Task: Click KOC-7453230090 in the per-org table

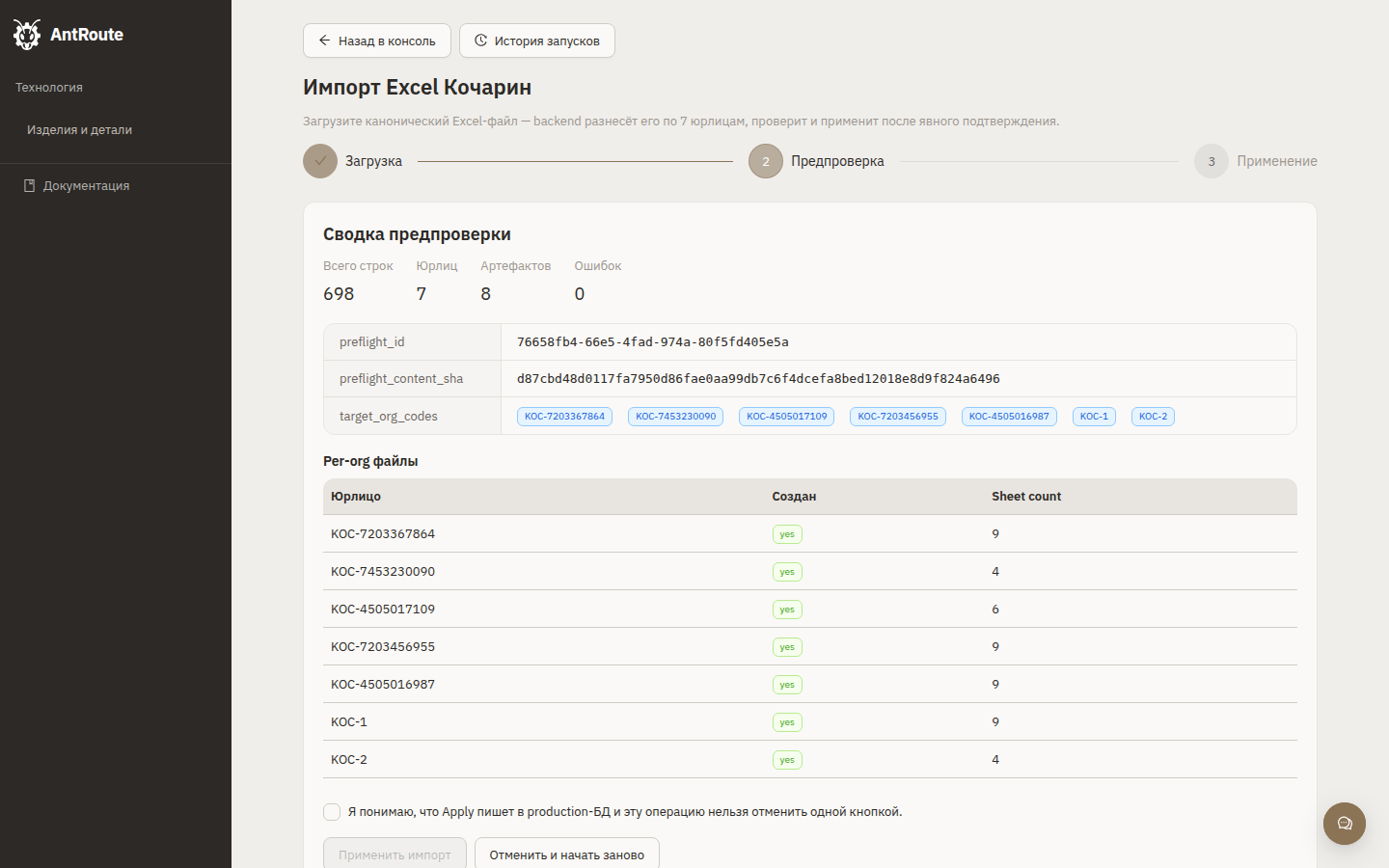Action: 383,572
